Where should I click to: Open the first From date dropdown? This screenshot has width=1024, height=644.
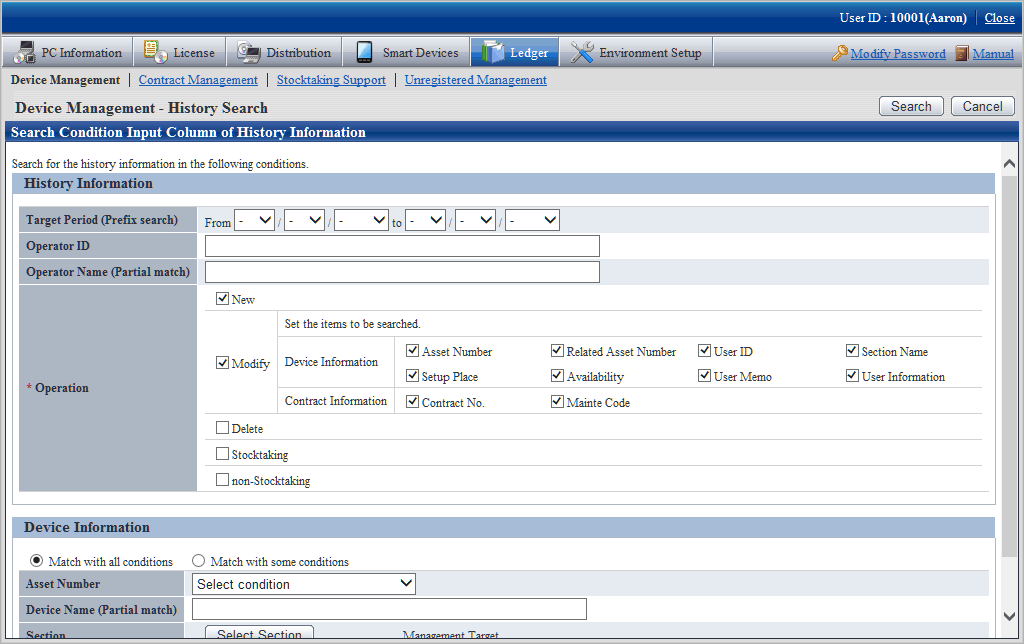[254, 220]
